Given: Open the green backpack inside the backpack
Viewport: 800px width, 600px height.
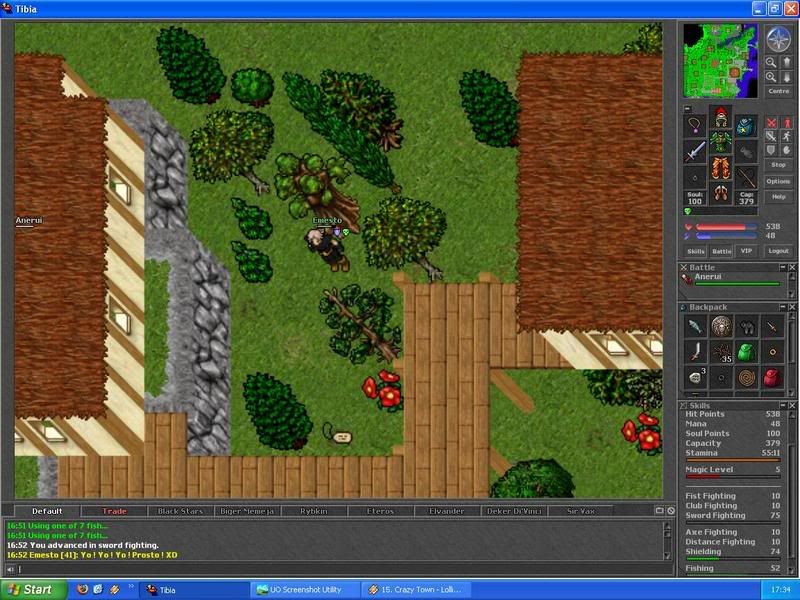Looking at the screenshot, I should click(747, 352).
